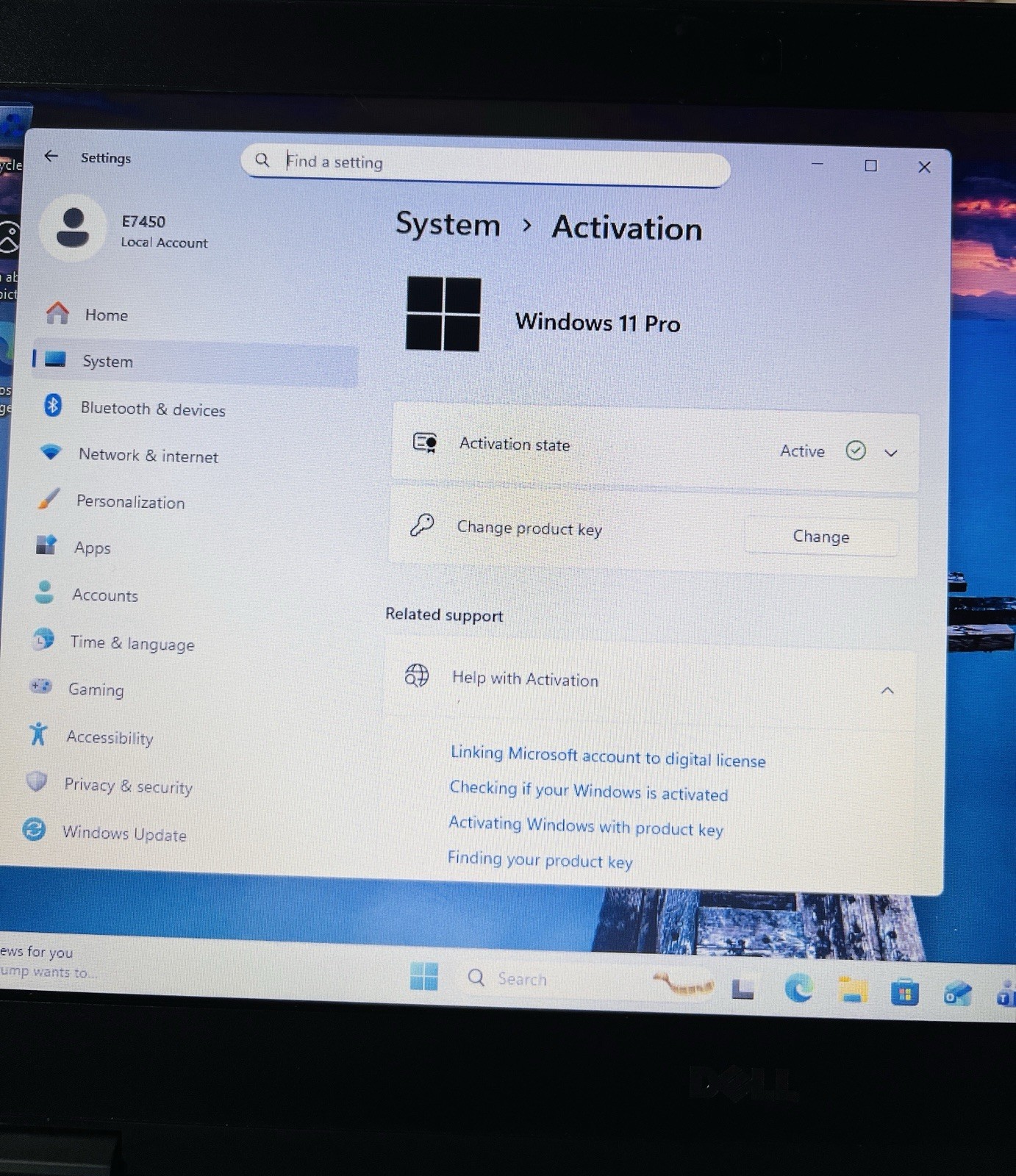
Task: Open Microsoft Store from the taskbar
Action: 905,993
